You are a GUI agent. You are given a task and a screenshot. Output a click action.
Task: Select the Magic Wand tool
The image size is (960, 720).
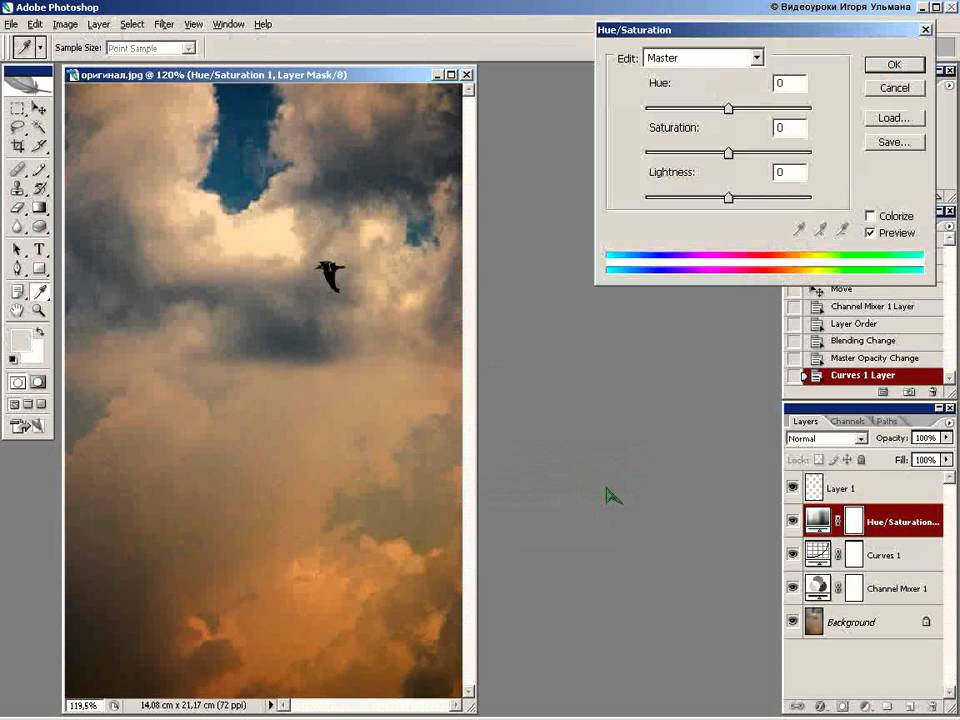tap(39, 127)
